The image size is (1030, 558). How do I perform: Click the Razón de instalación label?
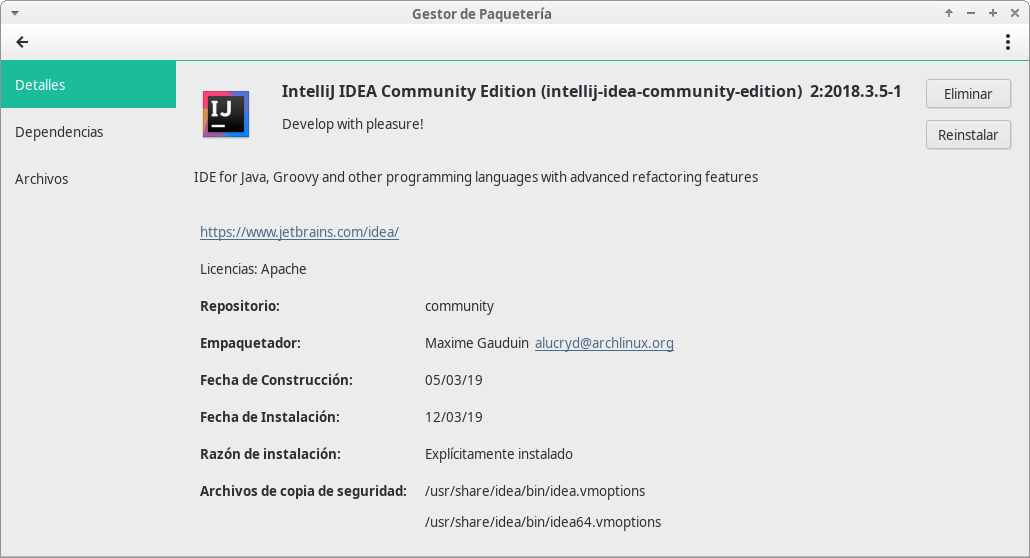270,454
